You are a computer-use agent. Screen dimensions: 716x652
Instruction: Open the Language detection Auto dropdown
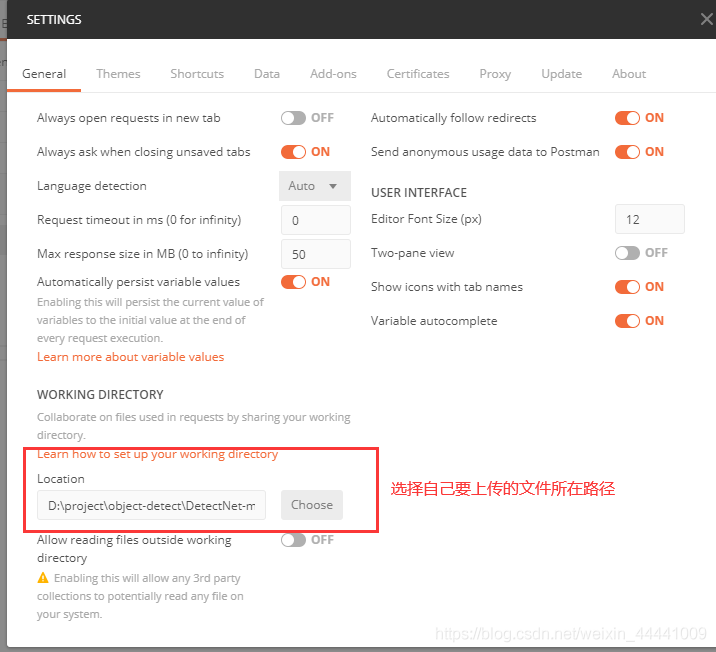[315, 186]
